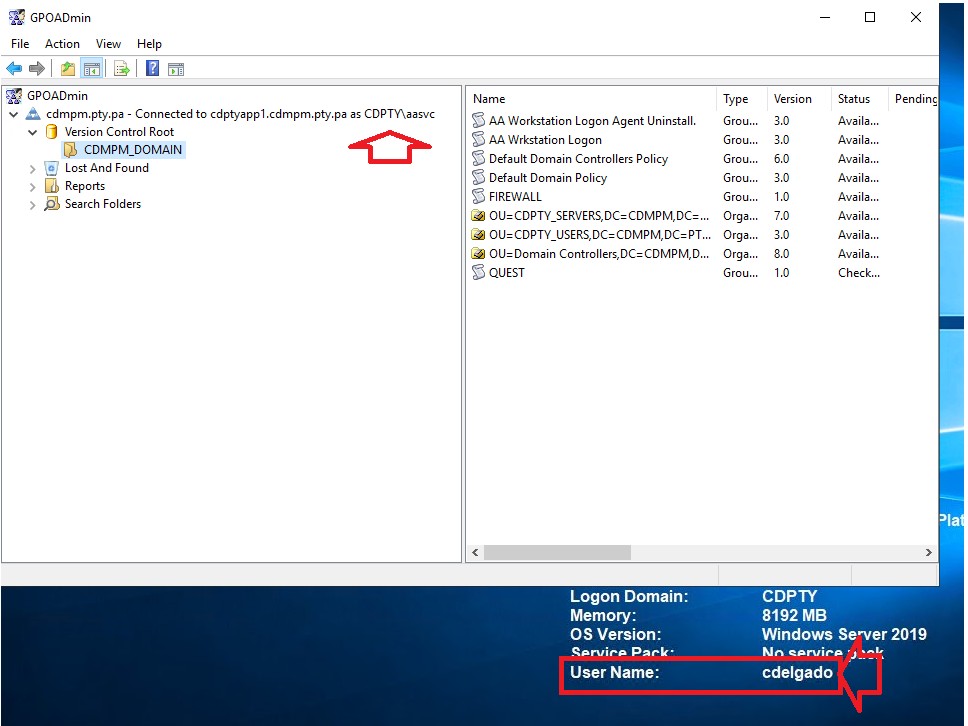Toggle the Show/Hide action pane icon
This screenshot has width=968, height=726.
[176, 69]
